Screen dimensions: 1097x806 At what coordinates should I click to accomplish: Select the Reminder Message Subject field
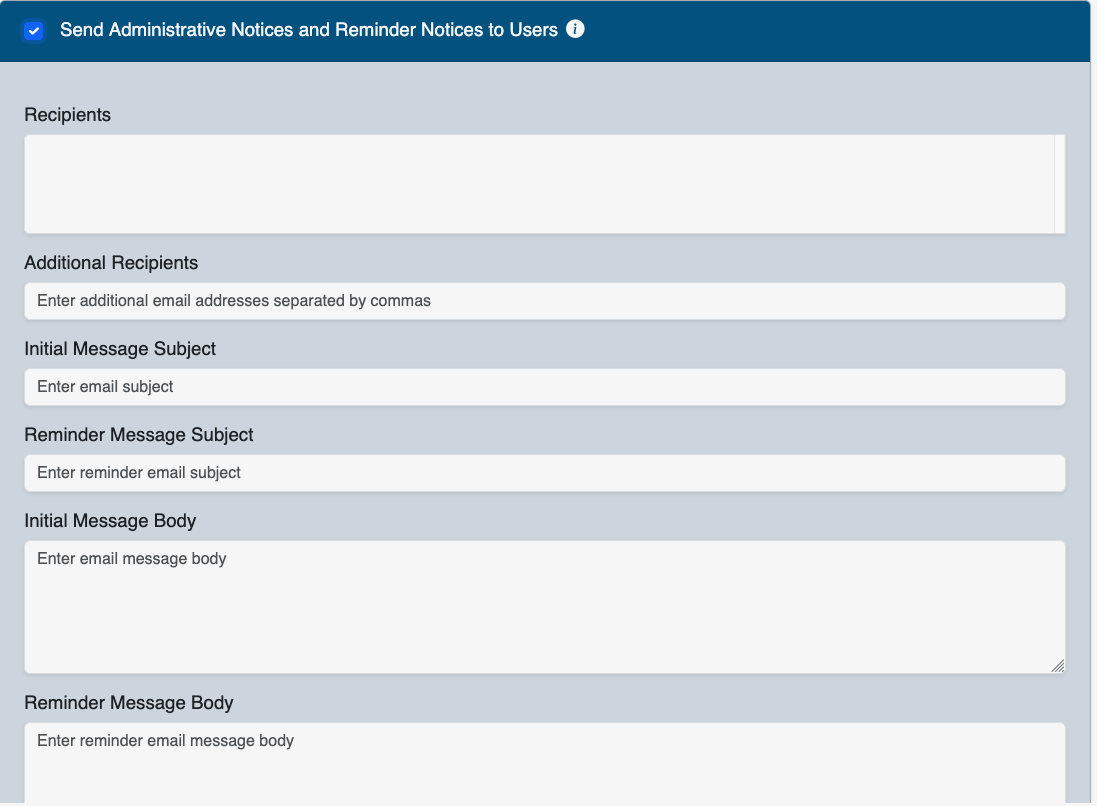[x=544, y=473]
